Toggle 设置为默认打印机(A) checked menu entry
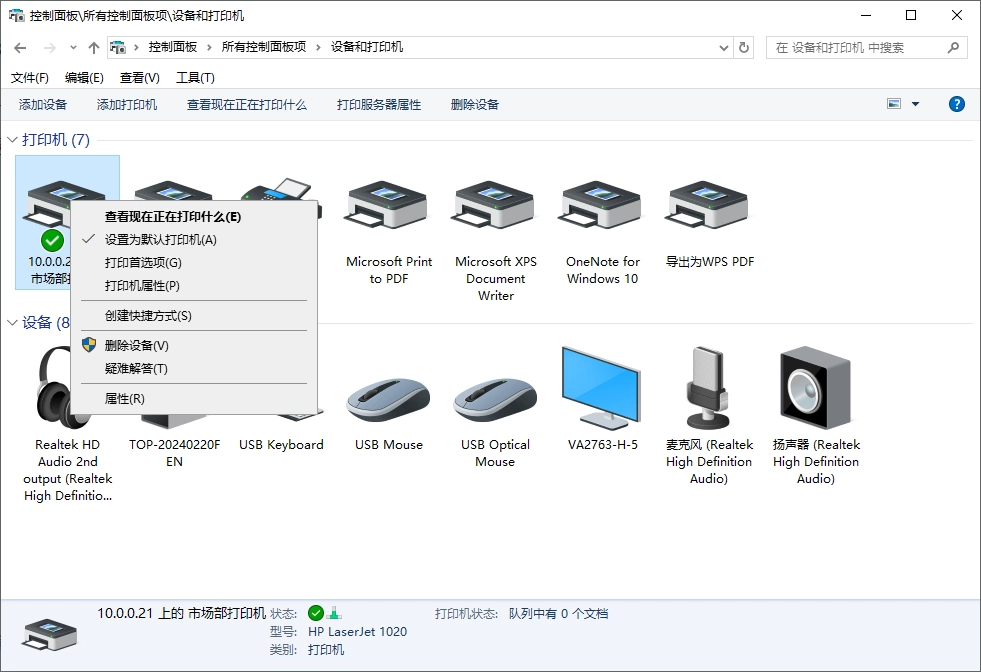 click(x=193, y=240)
